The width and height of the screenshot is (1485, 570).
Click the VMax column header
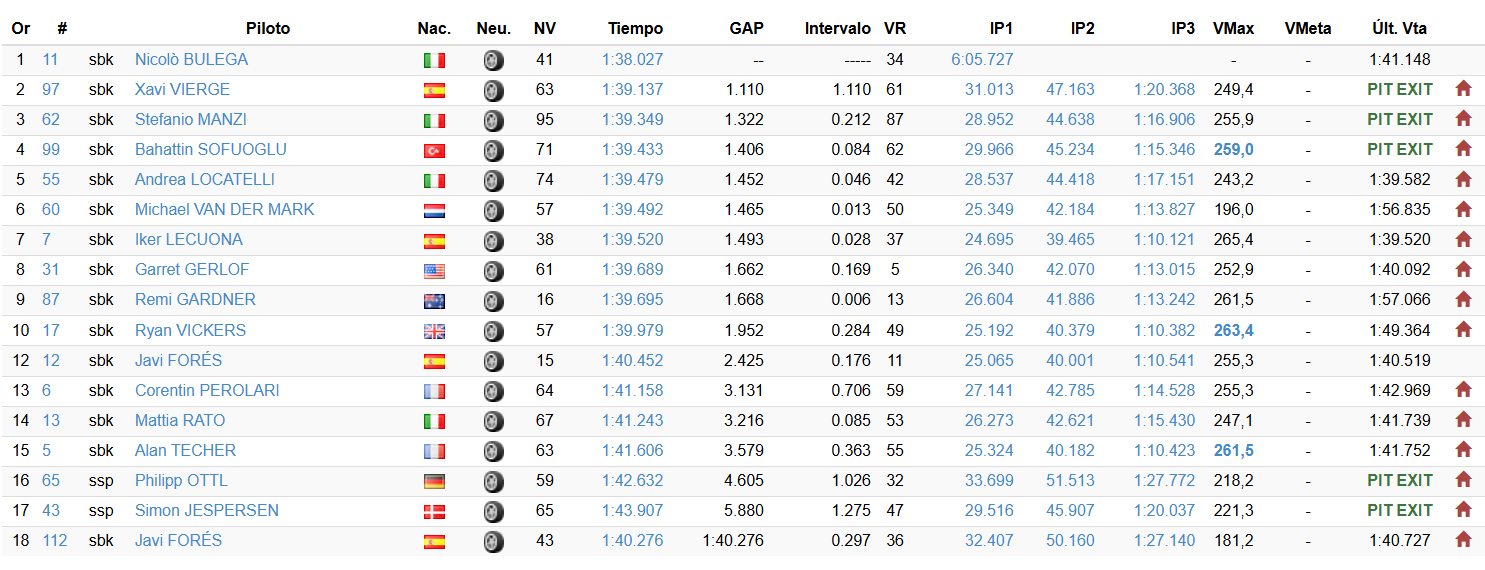pyautogui.click(x=1233, y=29)
